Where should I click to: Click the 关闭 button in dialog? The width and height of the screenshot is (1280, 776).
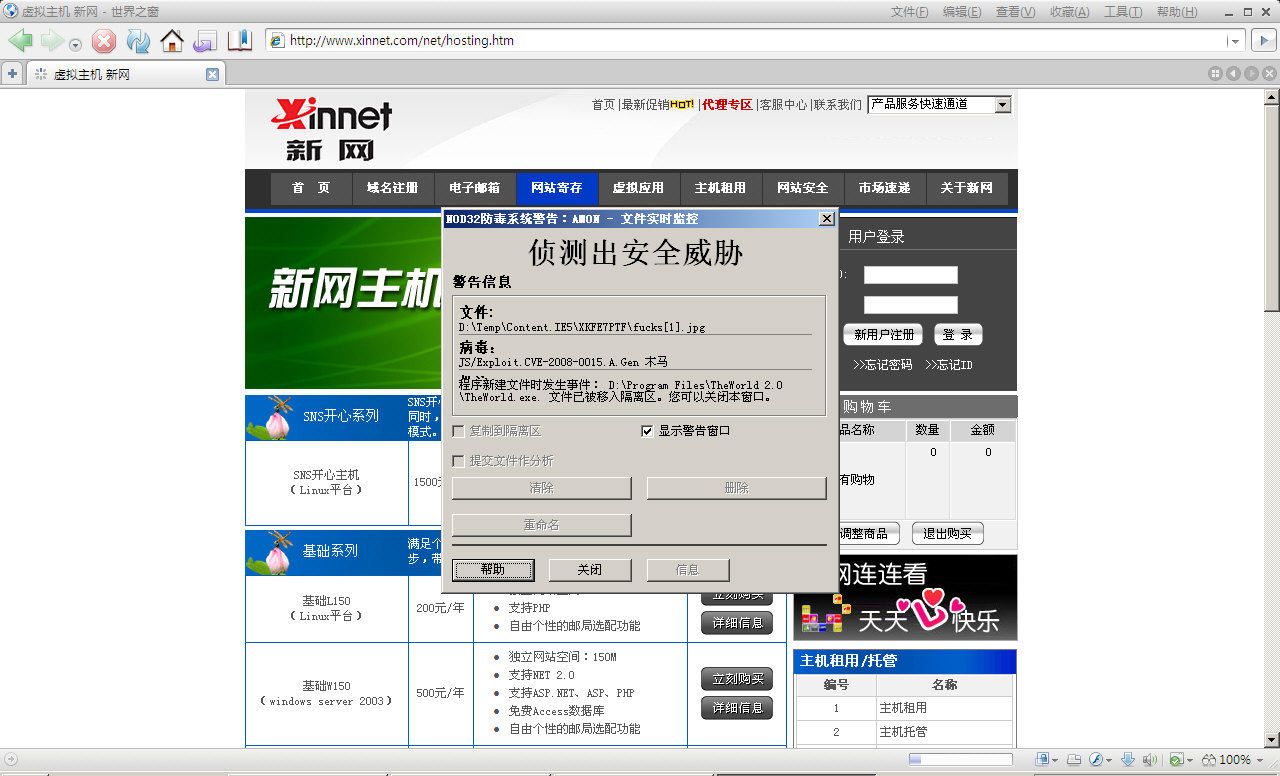(590, 570)
